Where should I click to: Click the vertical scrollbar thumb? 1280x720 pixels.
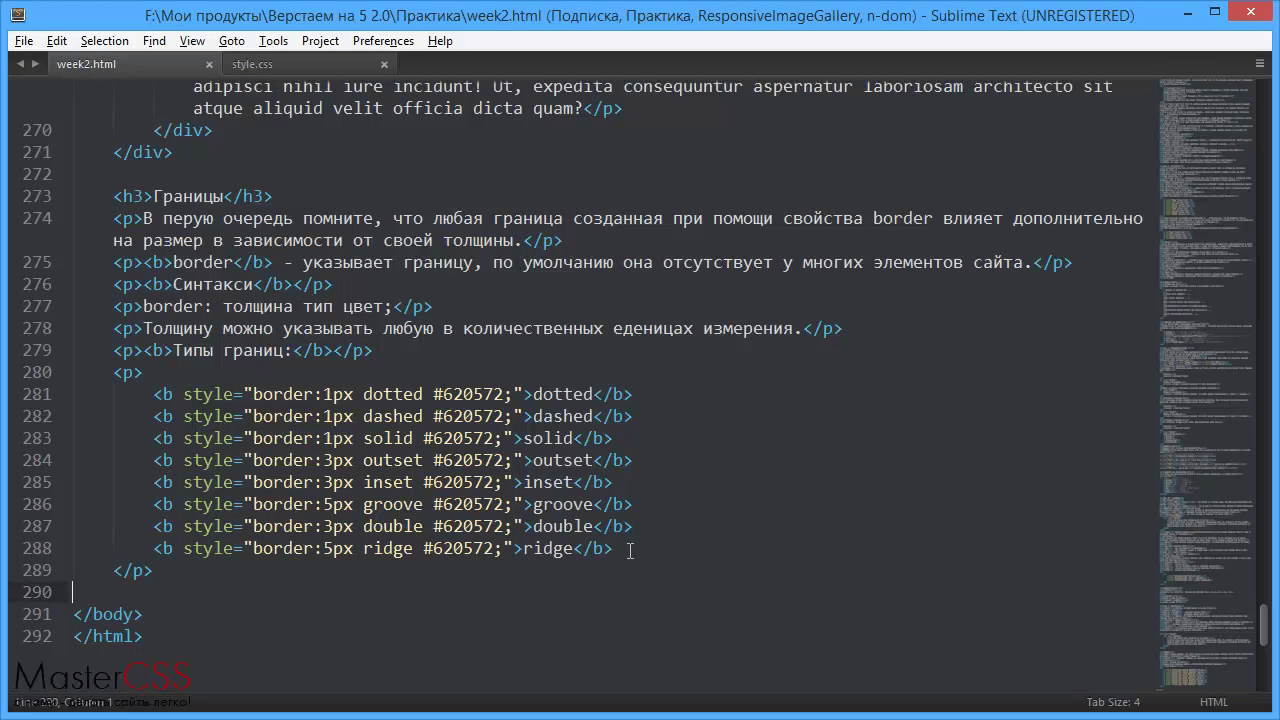[1266, 625]
